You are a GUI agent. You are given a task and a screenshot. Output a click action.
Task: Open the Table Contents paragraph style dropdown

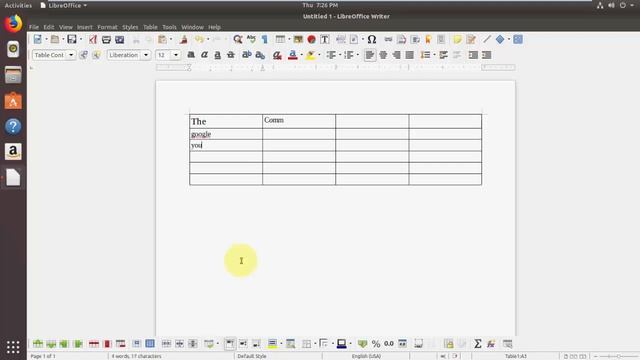[x=71, y=55]
